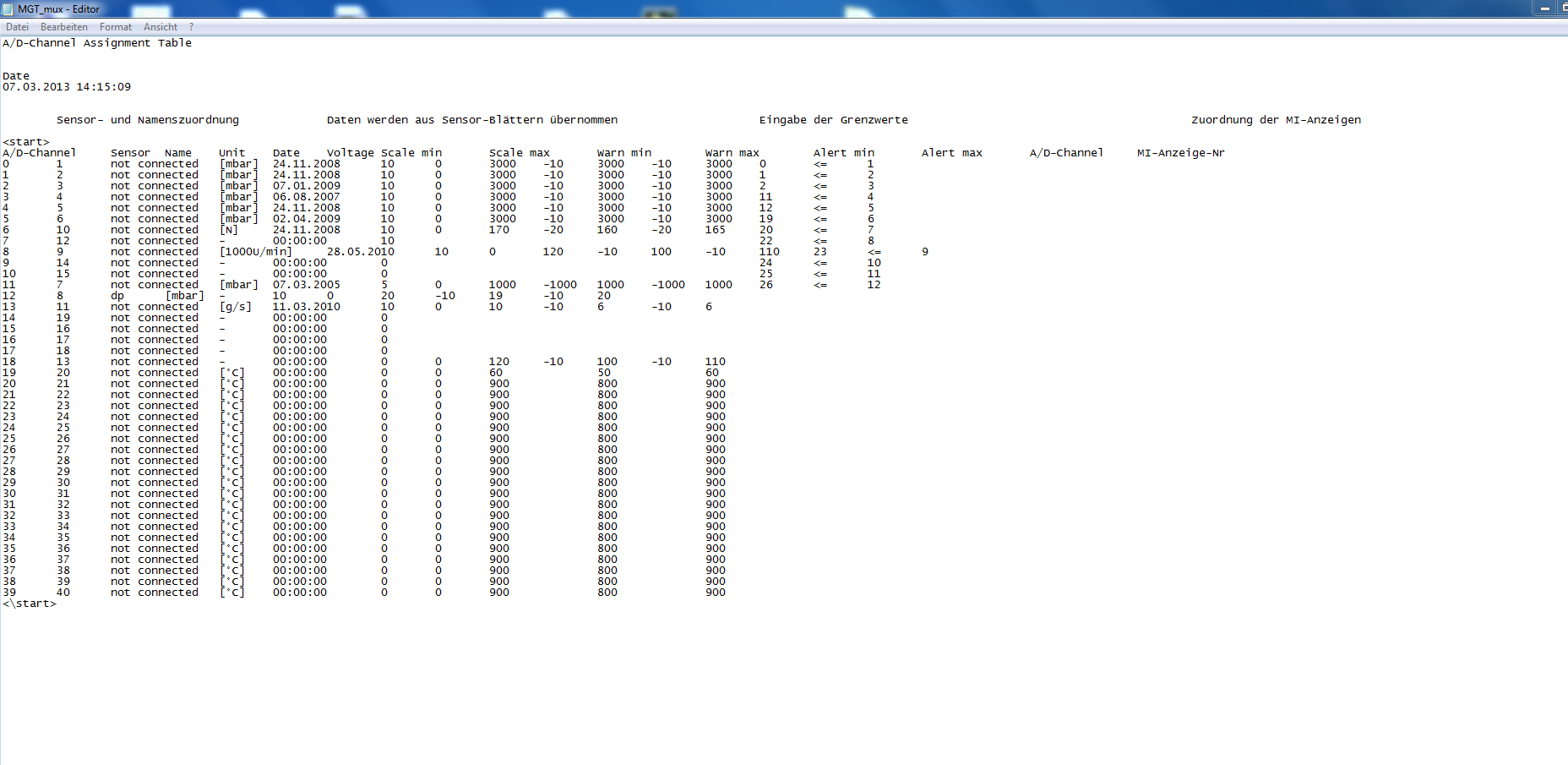Click the "Sensor" column header

130,153
